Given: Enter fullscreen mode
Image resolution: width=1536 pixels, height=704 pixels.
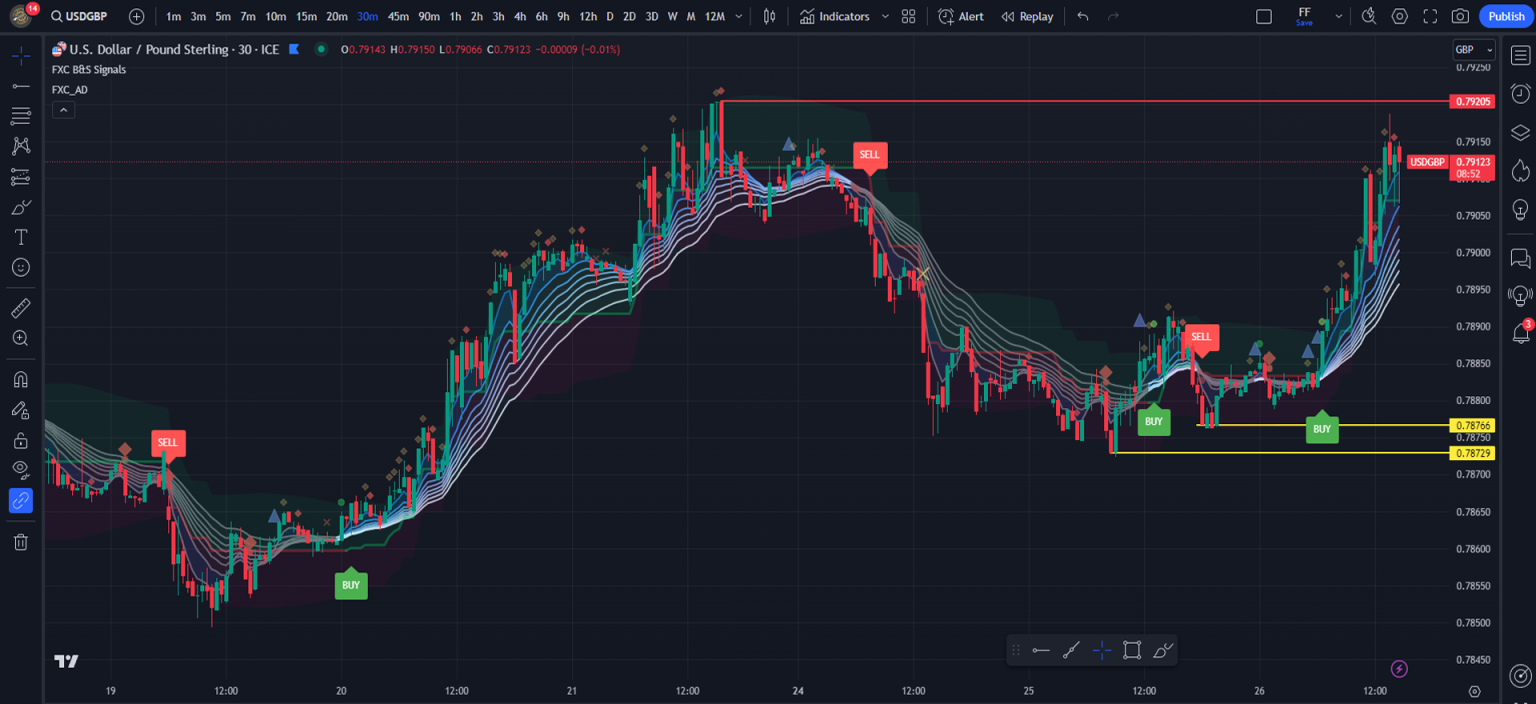Looking at the screenshot, I should [1430, 16].
